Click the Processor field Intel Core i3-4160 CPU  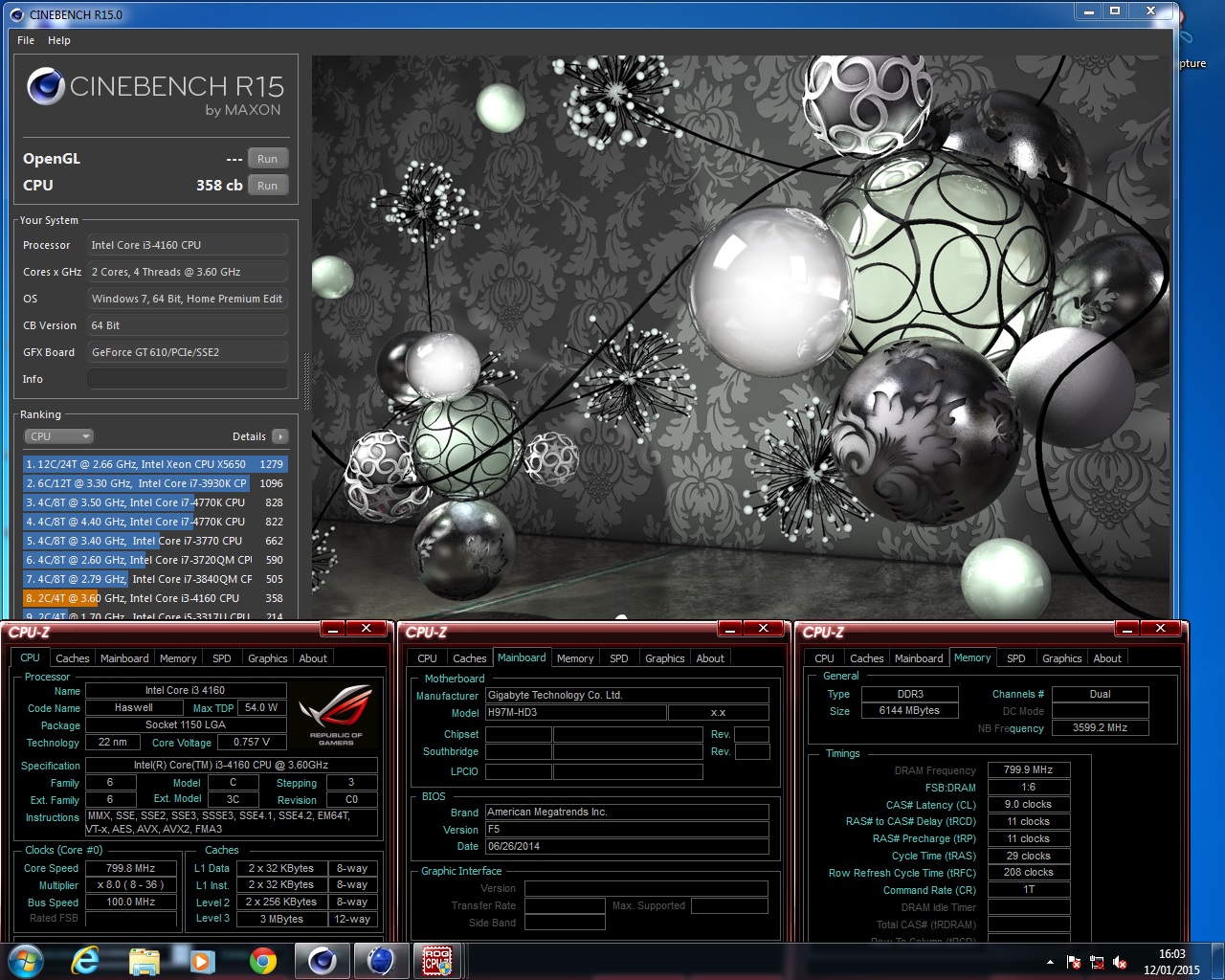pos(188,245)
